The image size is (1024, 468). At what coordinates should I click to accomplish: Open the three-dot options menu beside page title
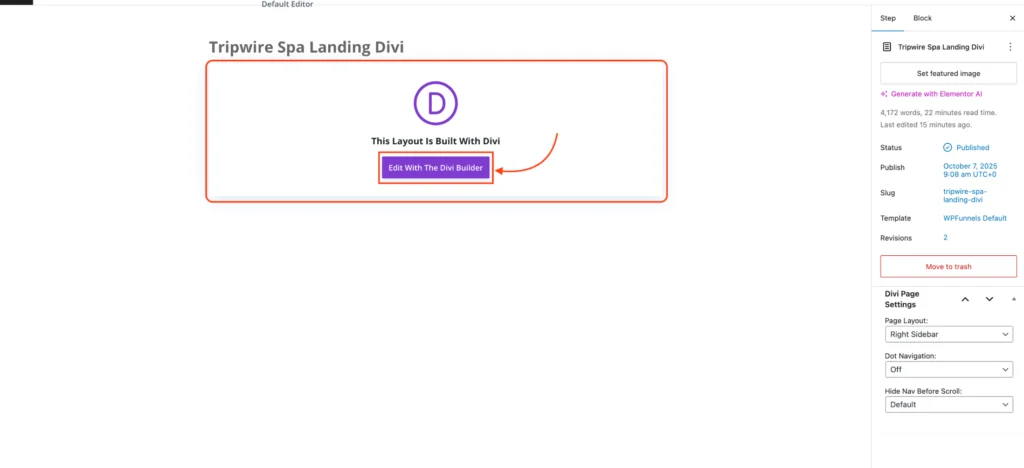(x=1010, y=47)
